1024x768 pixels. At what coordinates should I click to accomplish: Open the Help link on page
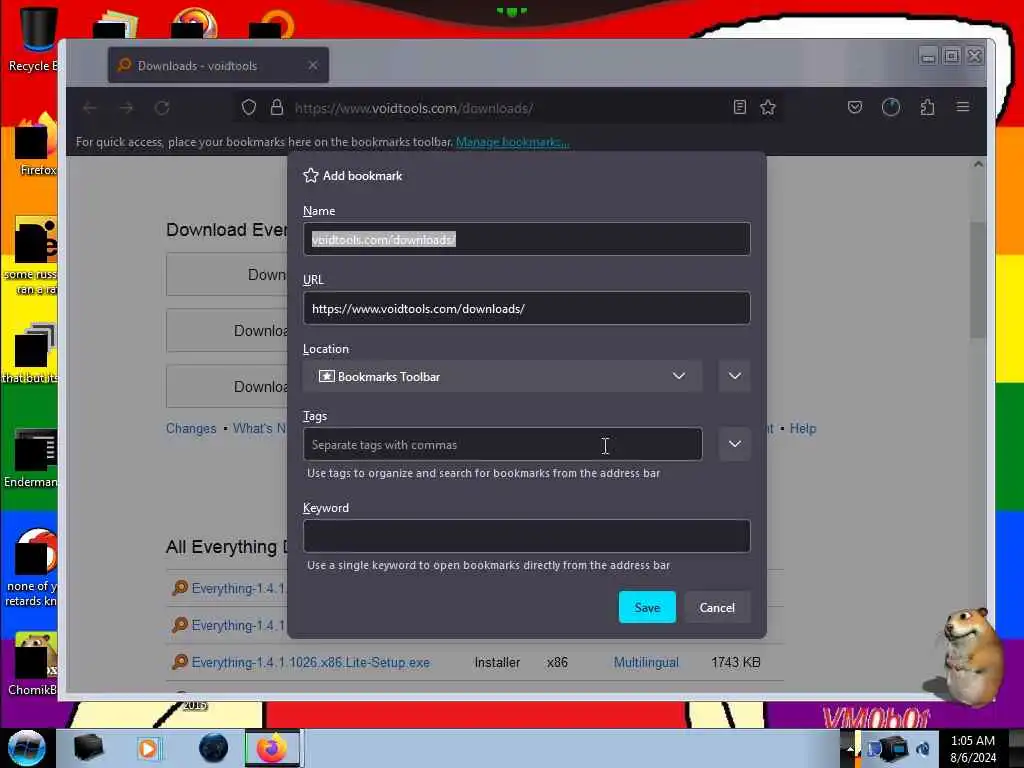click(803, 428)
